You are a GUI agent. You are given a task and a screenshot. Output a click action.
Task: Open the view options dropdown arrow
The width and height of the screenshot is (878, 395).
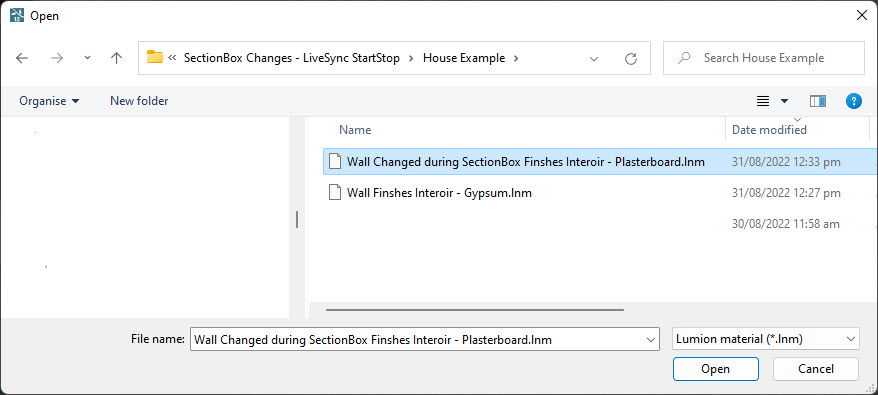(x=784, y=101)
